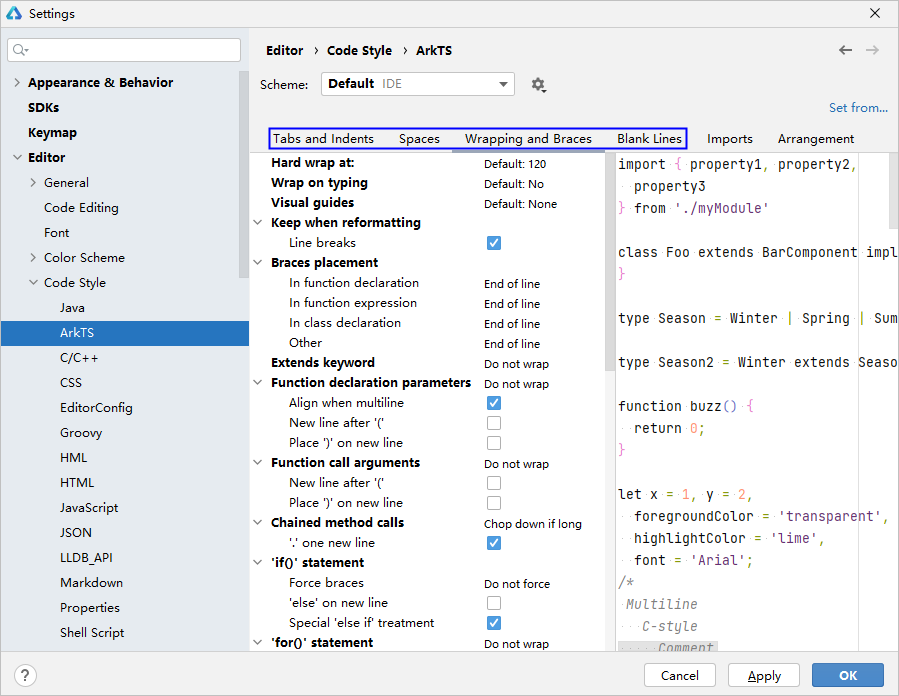Toggle the '.' one new line checkbox
The image size is (899, 696).
[494, 543]
